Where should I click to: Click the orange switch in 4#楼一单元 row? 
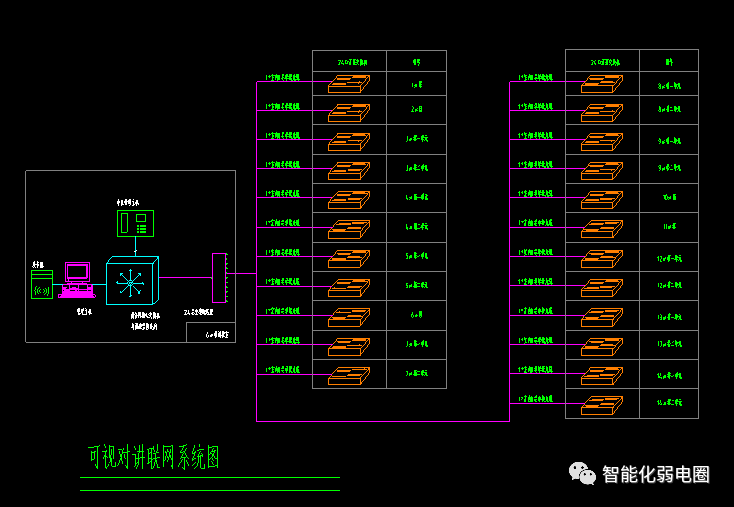click(349, 200)
